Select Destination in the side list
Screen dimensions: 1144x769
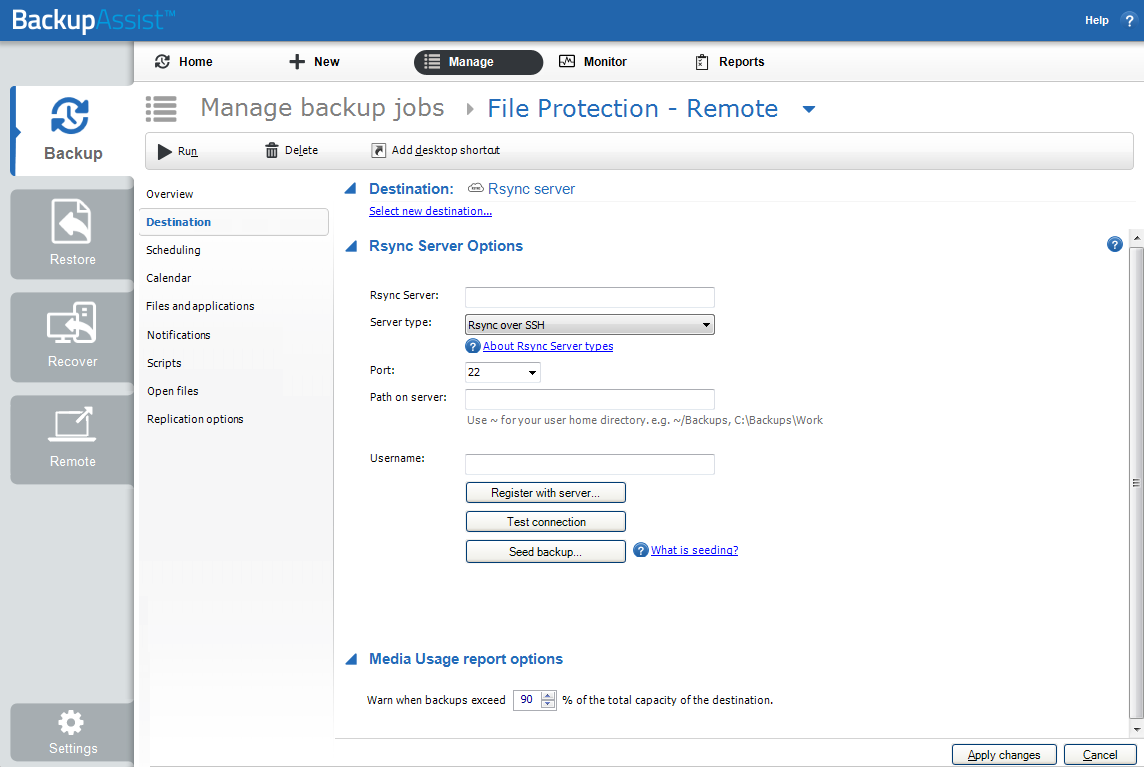coord(233,222)
